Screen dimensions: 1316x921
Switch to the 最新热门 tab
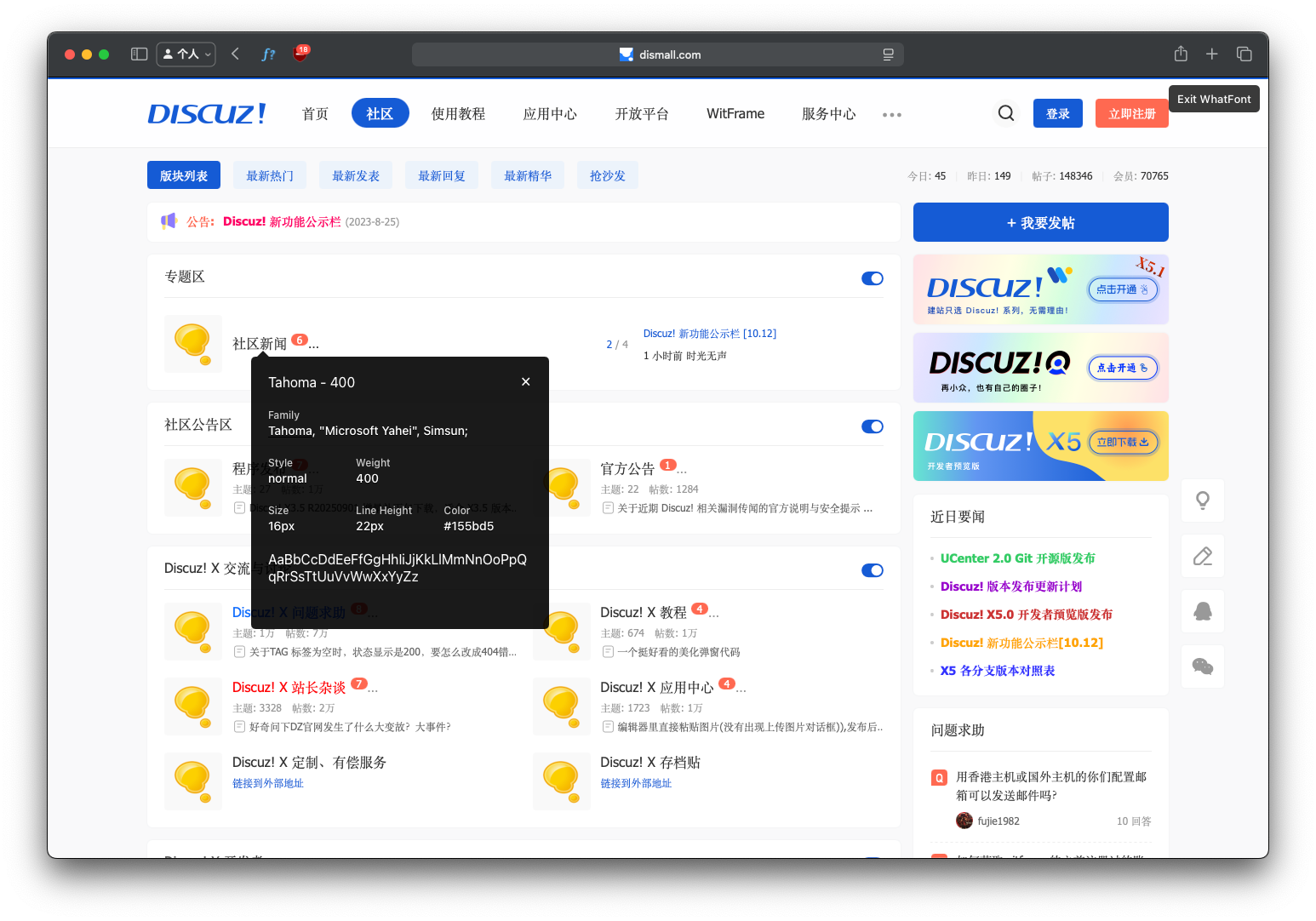point(270,176)
